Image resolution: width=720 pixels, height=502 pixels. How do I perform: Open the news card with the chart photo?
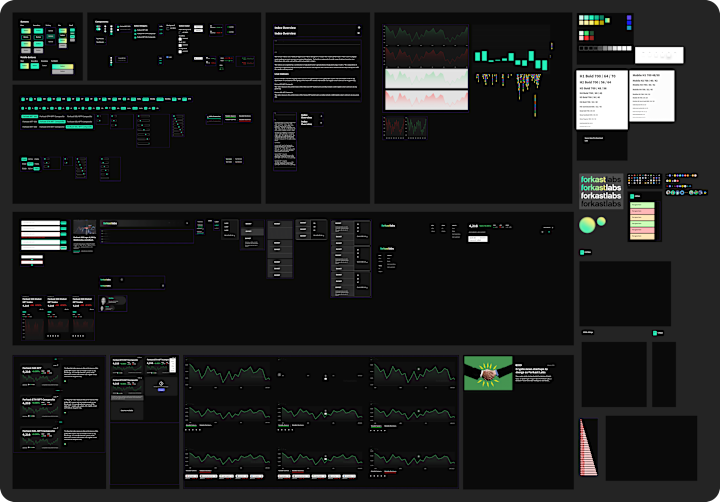pyautogui.click(x=84, y=237)
